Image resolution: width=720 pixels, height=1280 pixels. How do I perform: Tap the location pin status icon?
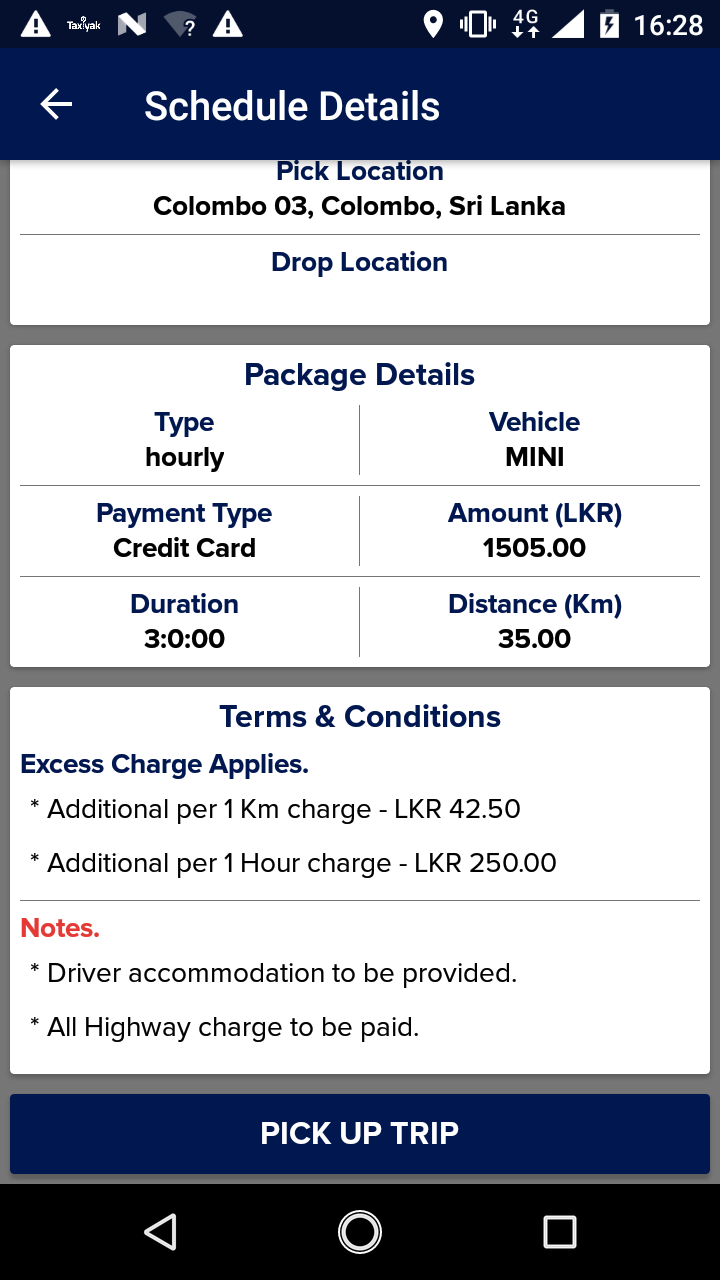[433, 24]
